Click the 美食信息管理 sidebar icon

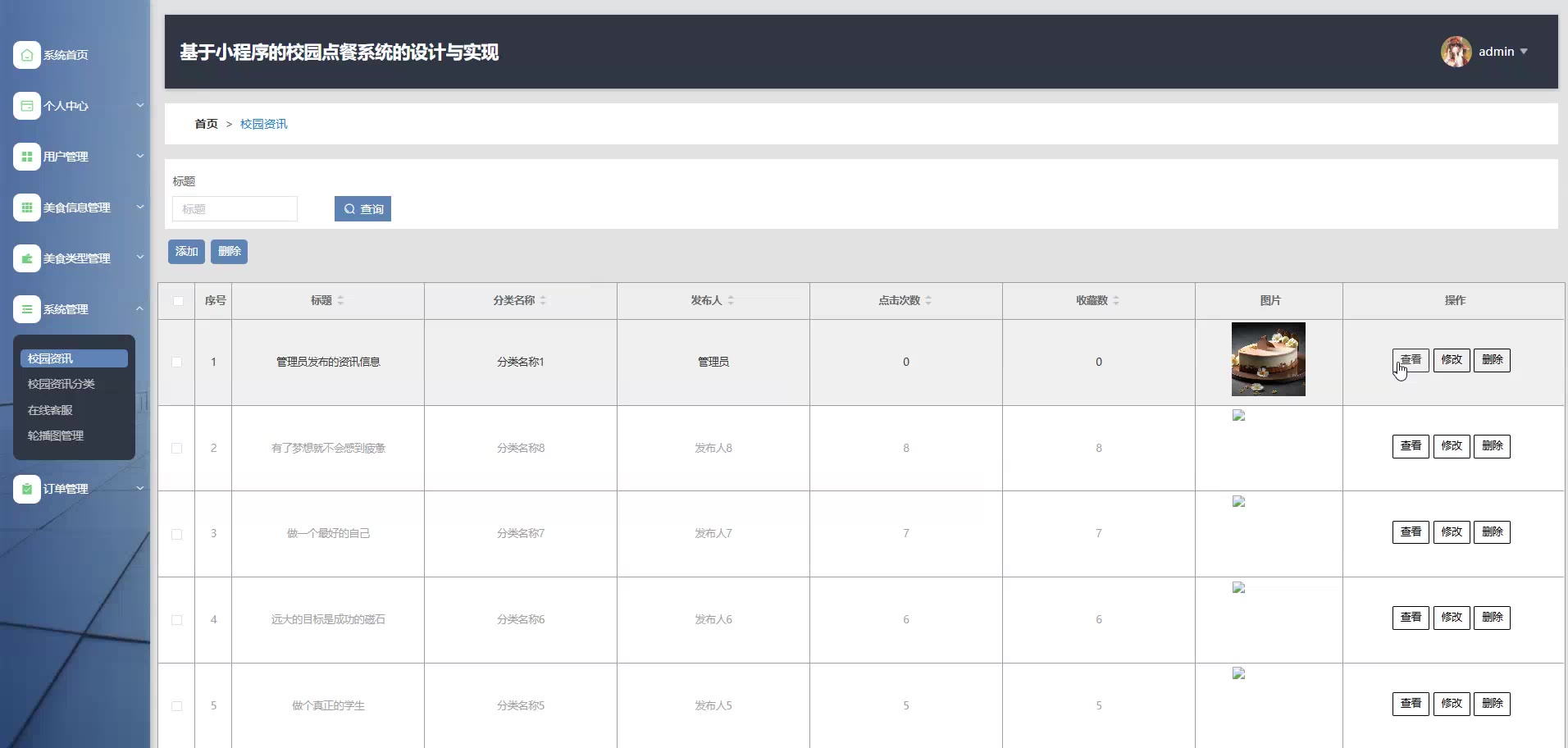[27, 208]
